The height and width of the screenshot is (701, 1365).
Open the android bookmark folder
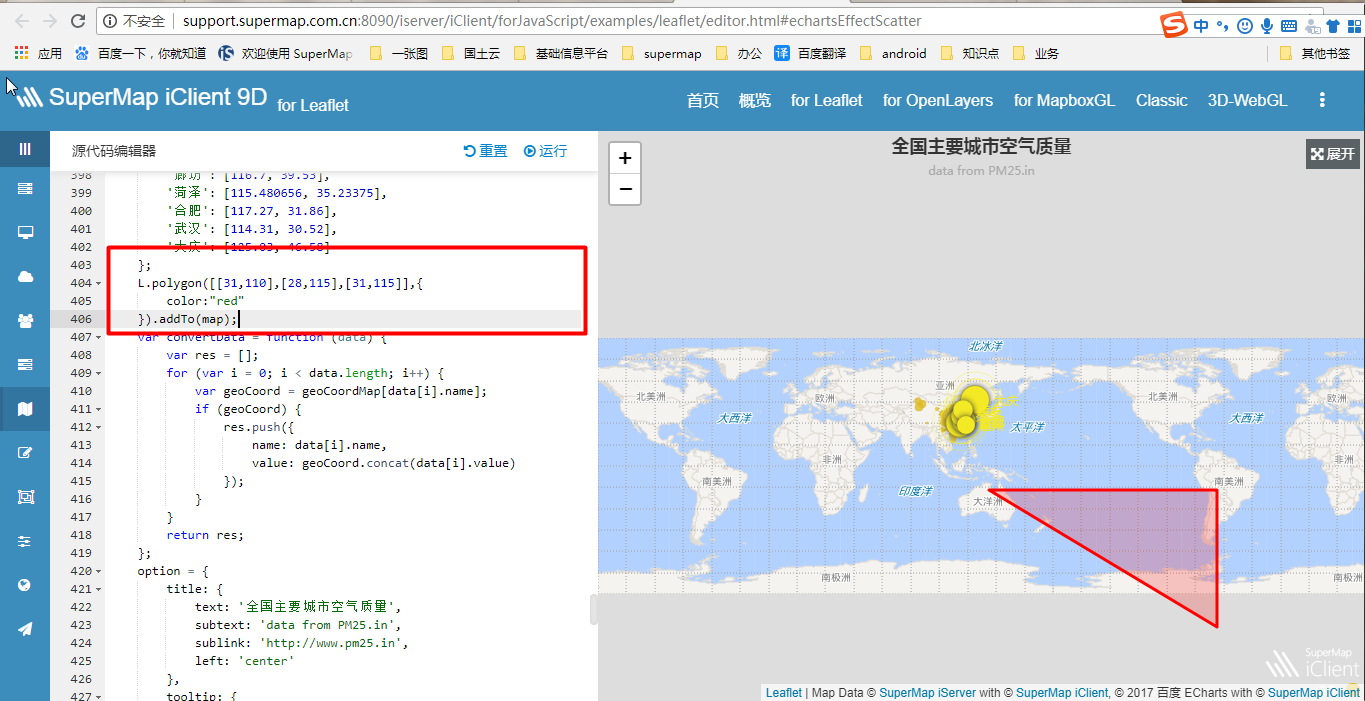pos(893,53)
